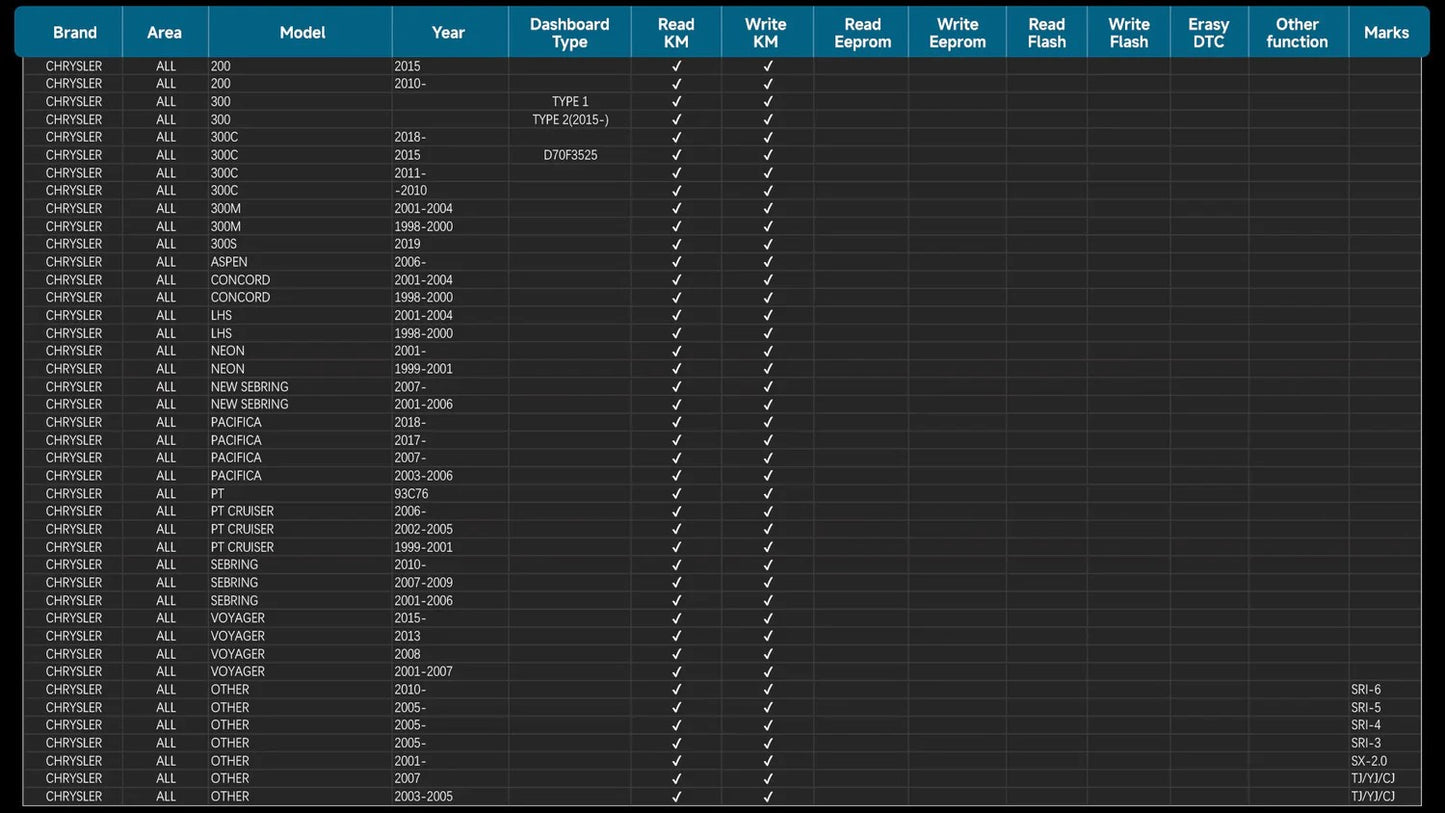Click Read KM checkmark for 300 TYPE 1
1445x813 pixels.
coord(676,102)
